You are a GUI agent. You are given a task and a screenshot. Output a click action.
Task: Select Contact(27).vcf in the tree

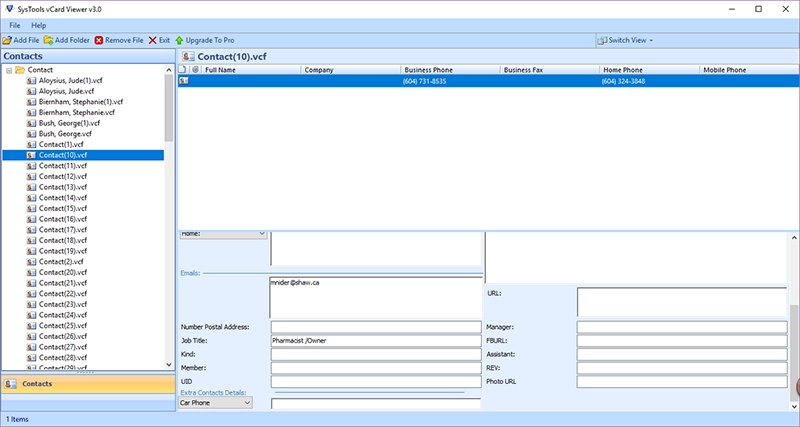pos(63,347)
